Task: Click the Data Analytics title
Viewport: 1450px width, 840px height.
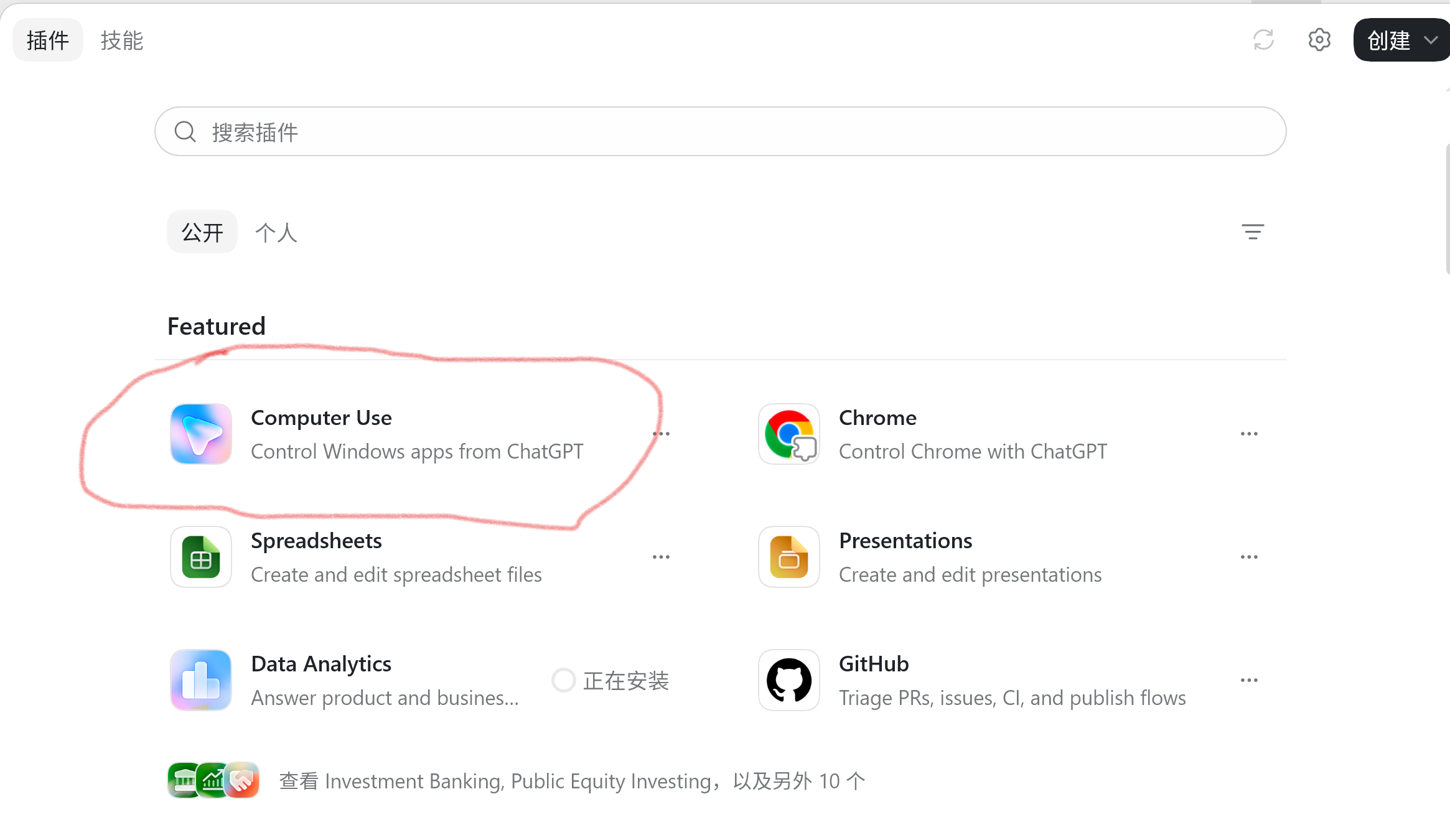Action: pos(321,664)
